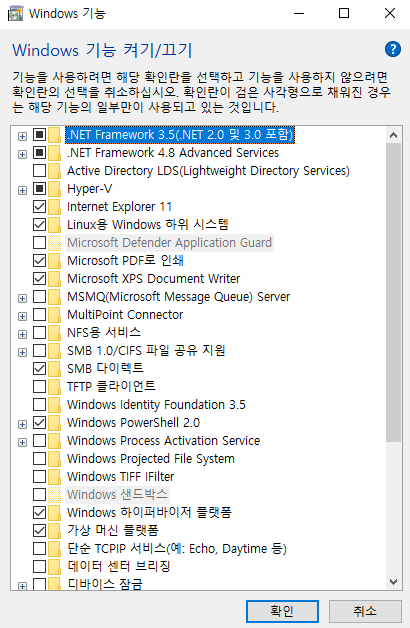Click the Windows 기능 title bar icon
Image resolution: width=410 pixels, height=628 pixels.
15,13
